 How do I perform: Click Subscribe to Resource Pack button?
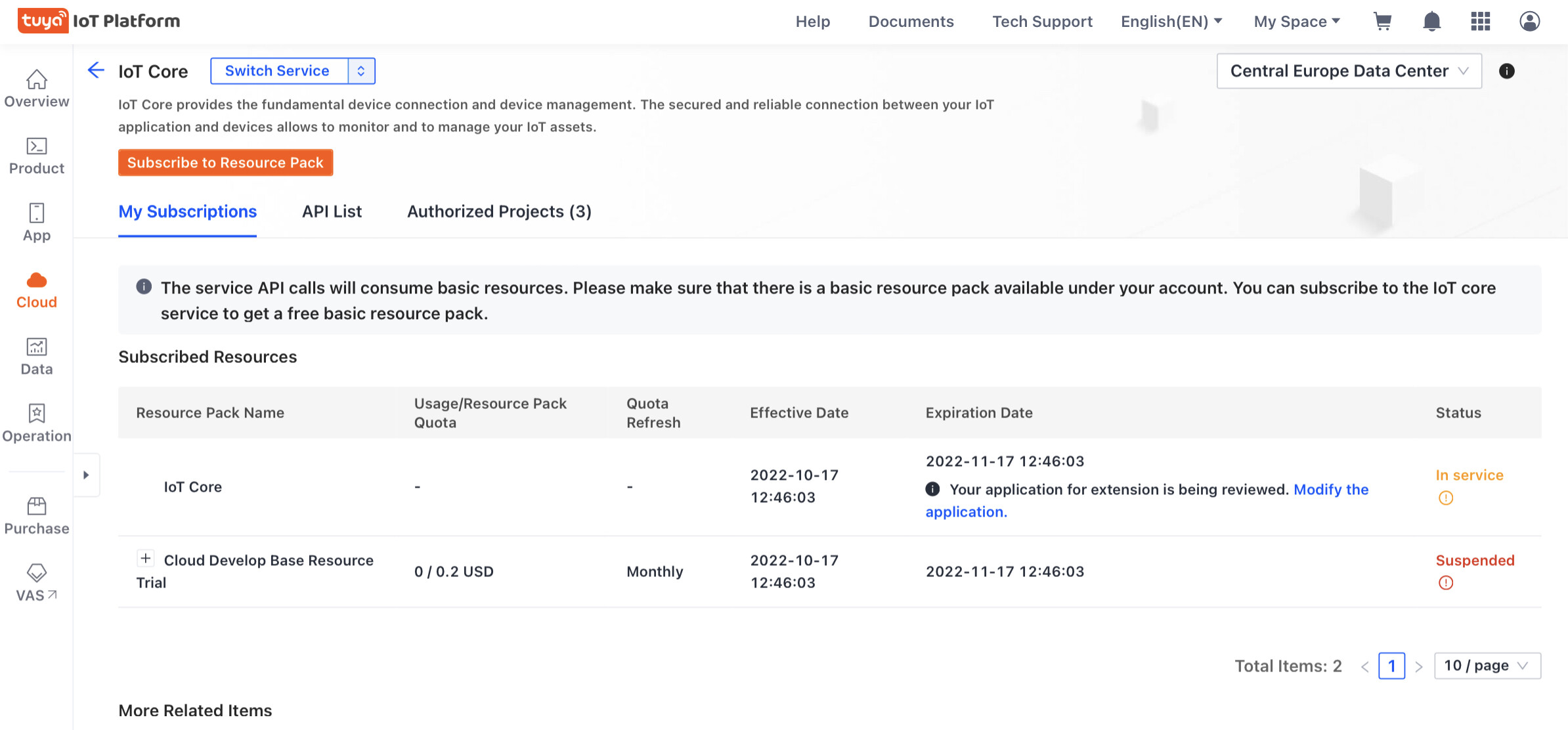225,163
